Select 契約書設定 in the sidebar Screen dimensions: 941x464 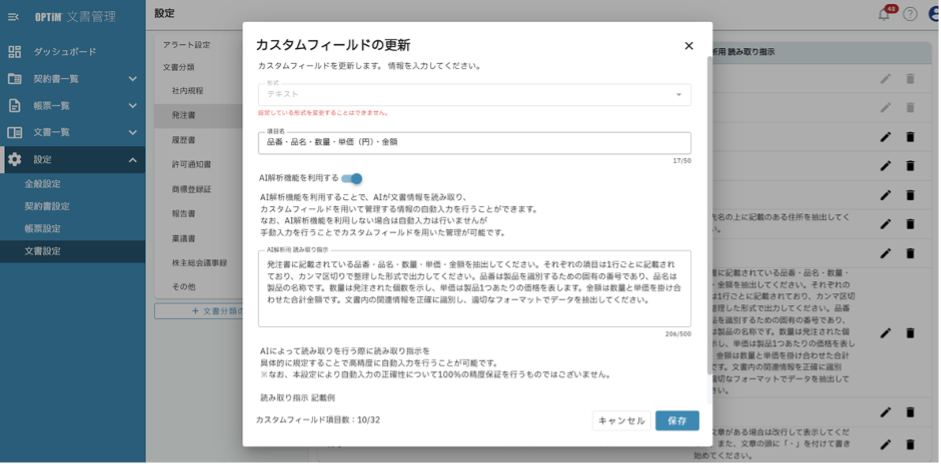point(47,206)
